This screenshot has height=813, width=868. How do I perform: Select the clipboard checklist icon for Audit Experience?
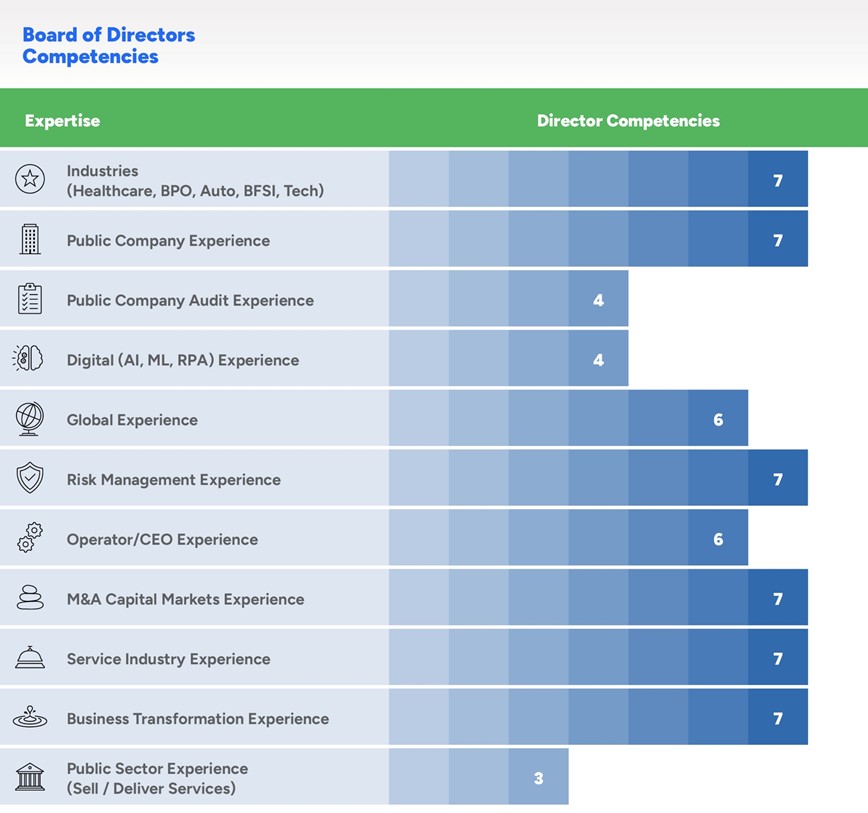click(x=30, y=299)
